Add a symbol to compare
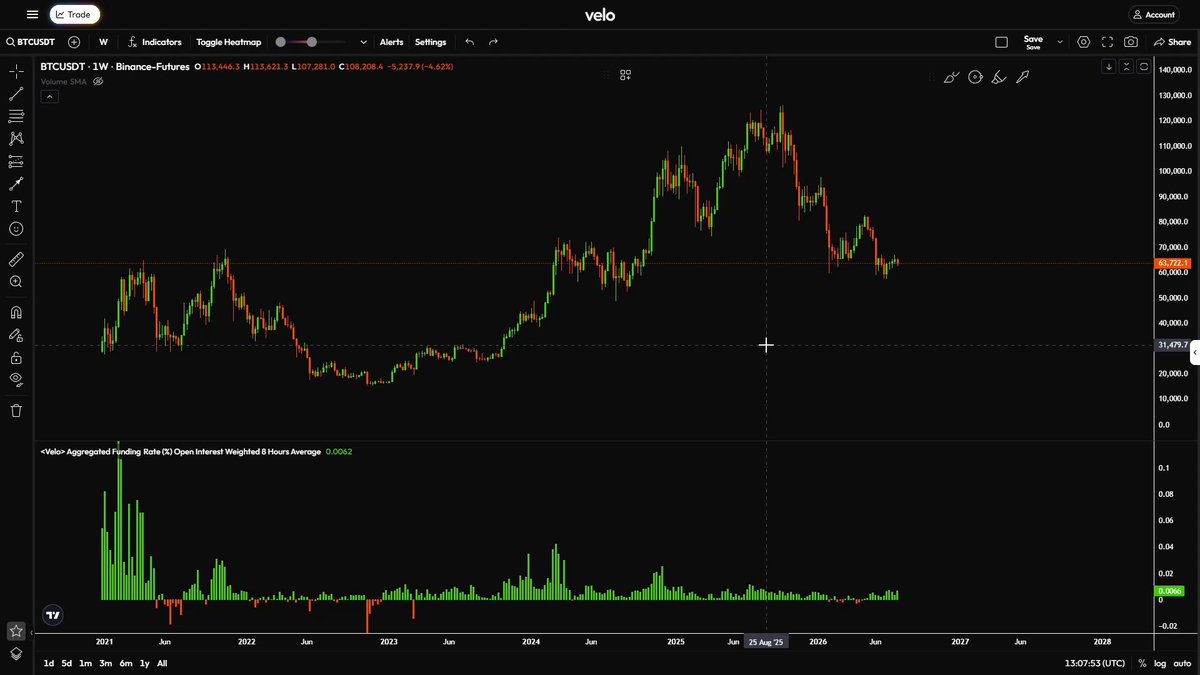Viewport: 1200px width, 675px height. point(74,42)
